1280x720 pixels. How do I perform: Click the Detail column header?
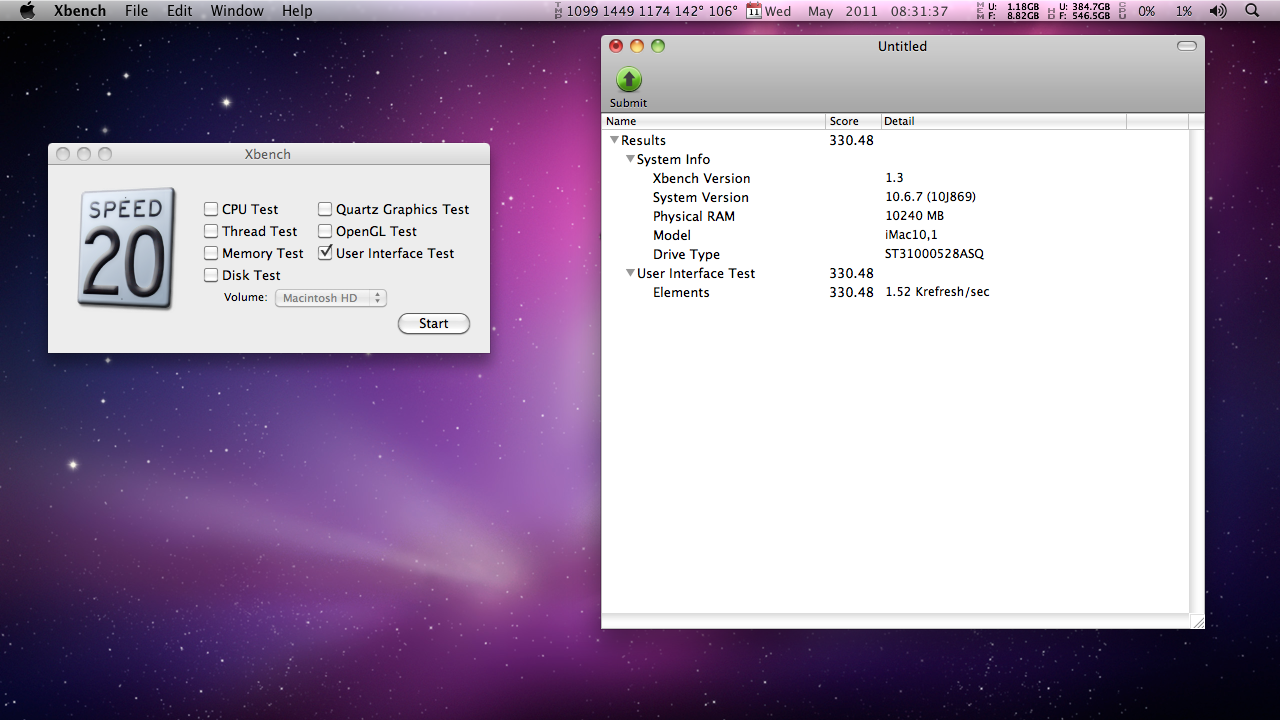click(x=1004, y=121)
